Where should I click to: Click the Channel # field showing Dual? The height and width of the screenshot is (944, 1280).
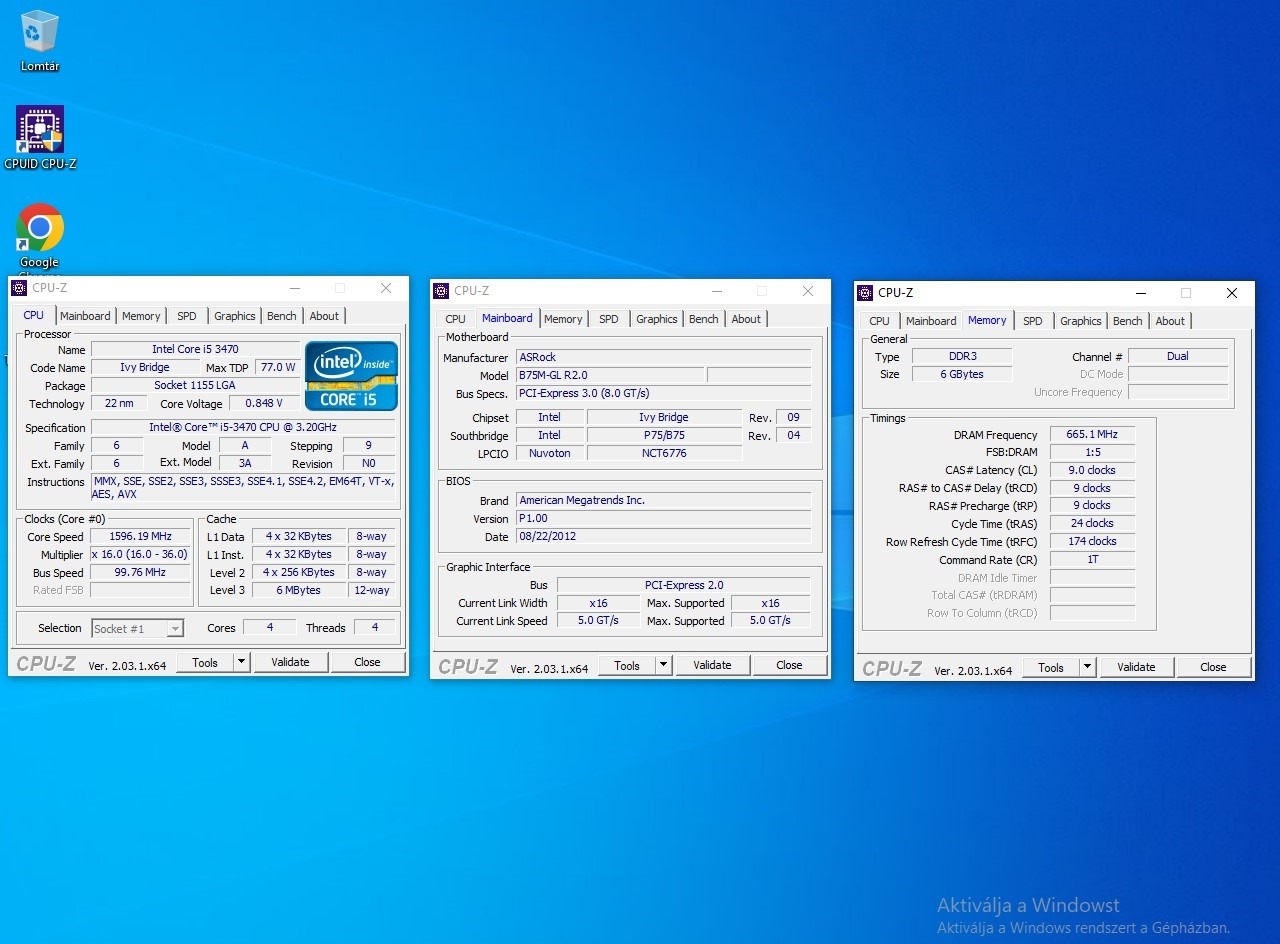[x=1178, y=356]
